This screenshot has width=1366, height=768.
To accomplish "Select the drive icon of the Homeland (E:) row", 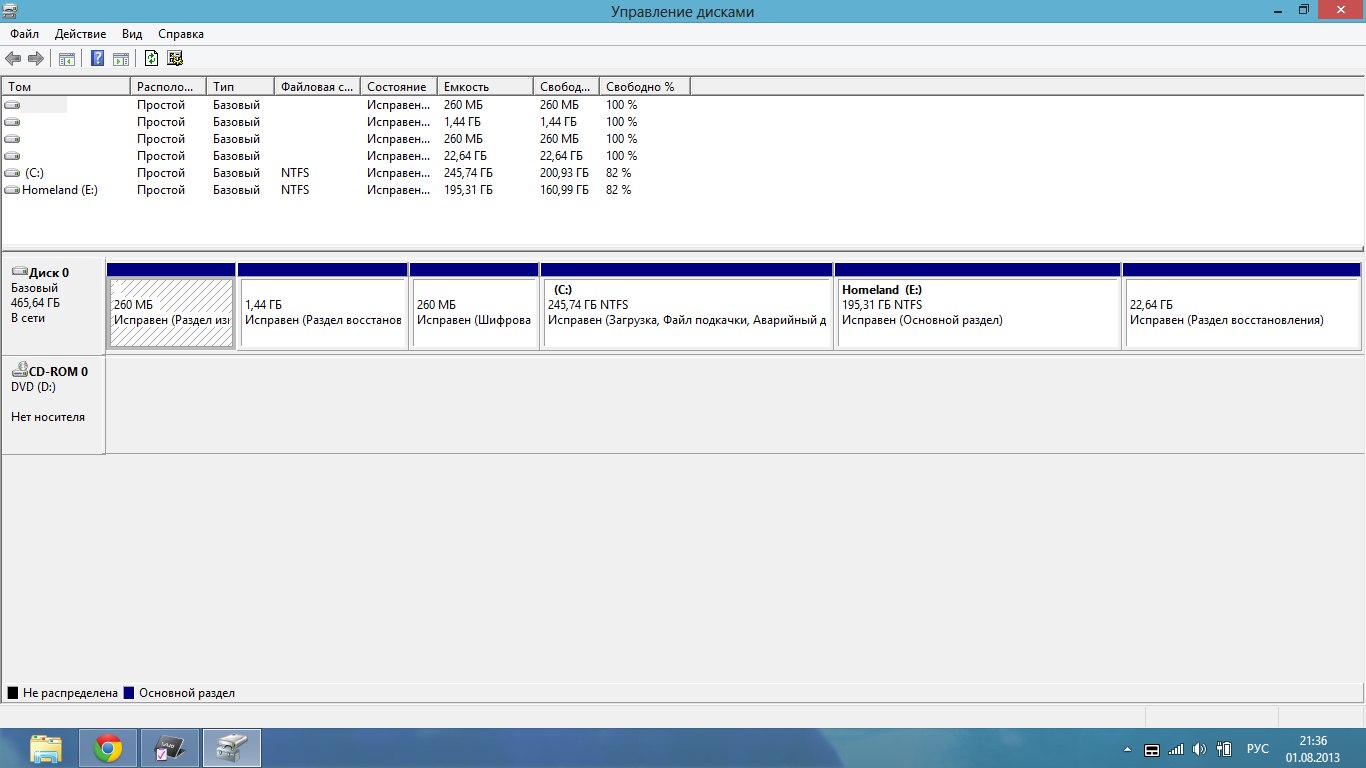I will point(12,190).
